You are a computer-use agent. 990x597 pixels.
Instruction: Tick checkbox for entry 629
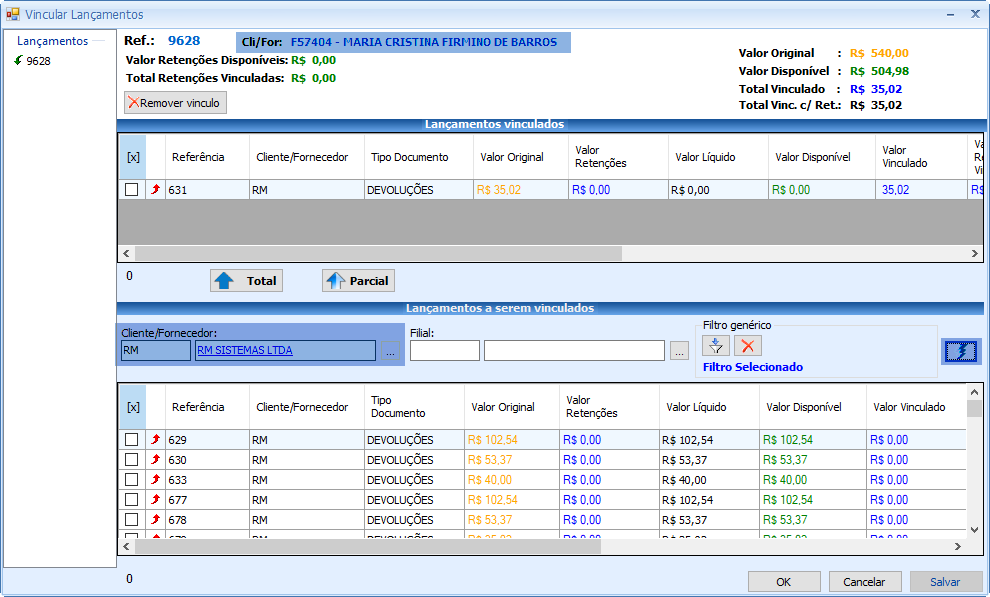131,439
